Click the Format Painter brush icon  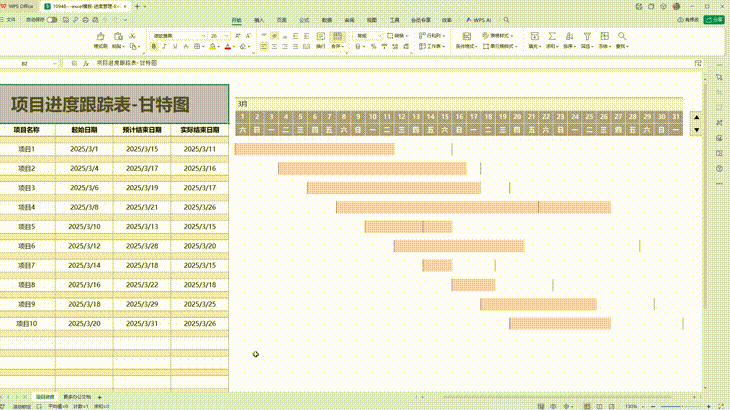point(100,37)
